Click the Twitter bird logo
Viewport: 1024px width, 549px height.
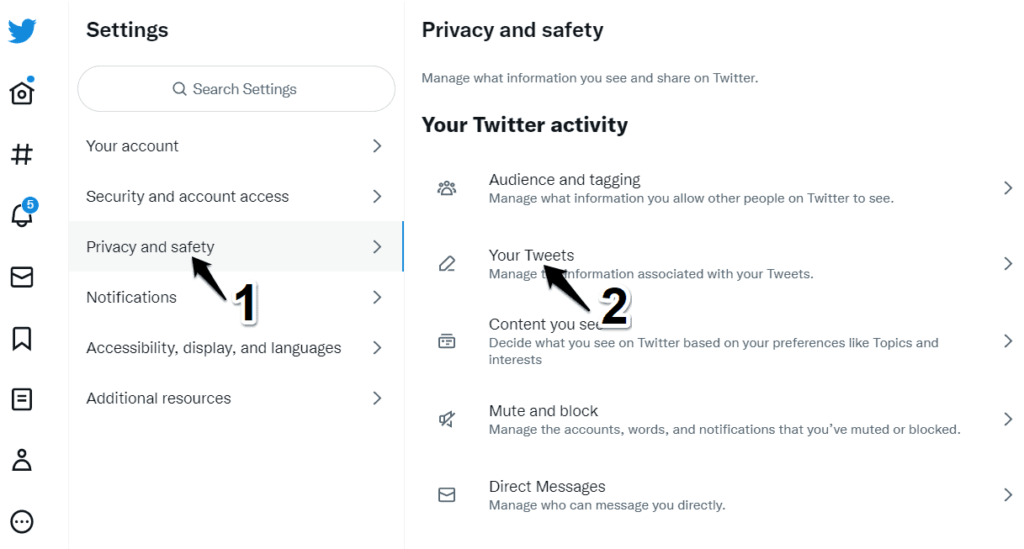click(22, 31)
